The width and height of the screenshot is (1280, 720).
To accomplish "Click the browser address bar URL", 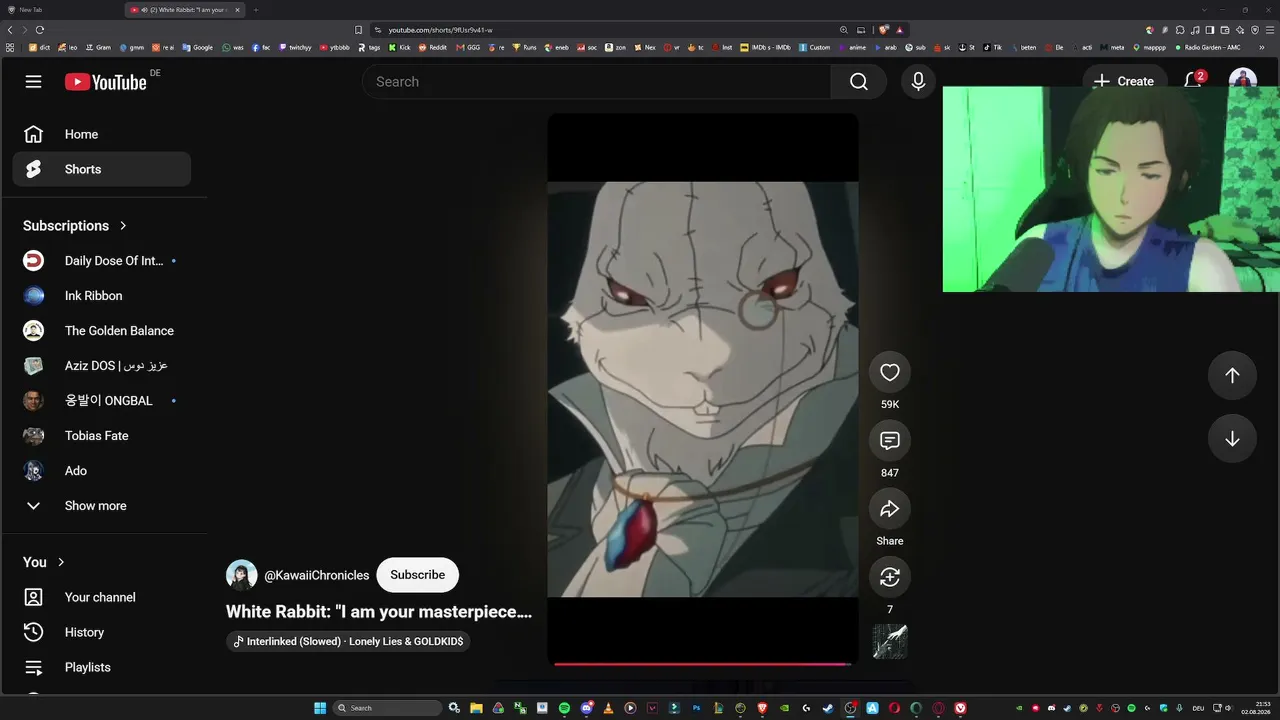I will pyautogui.click(x=441, y=30).
